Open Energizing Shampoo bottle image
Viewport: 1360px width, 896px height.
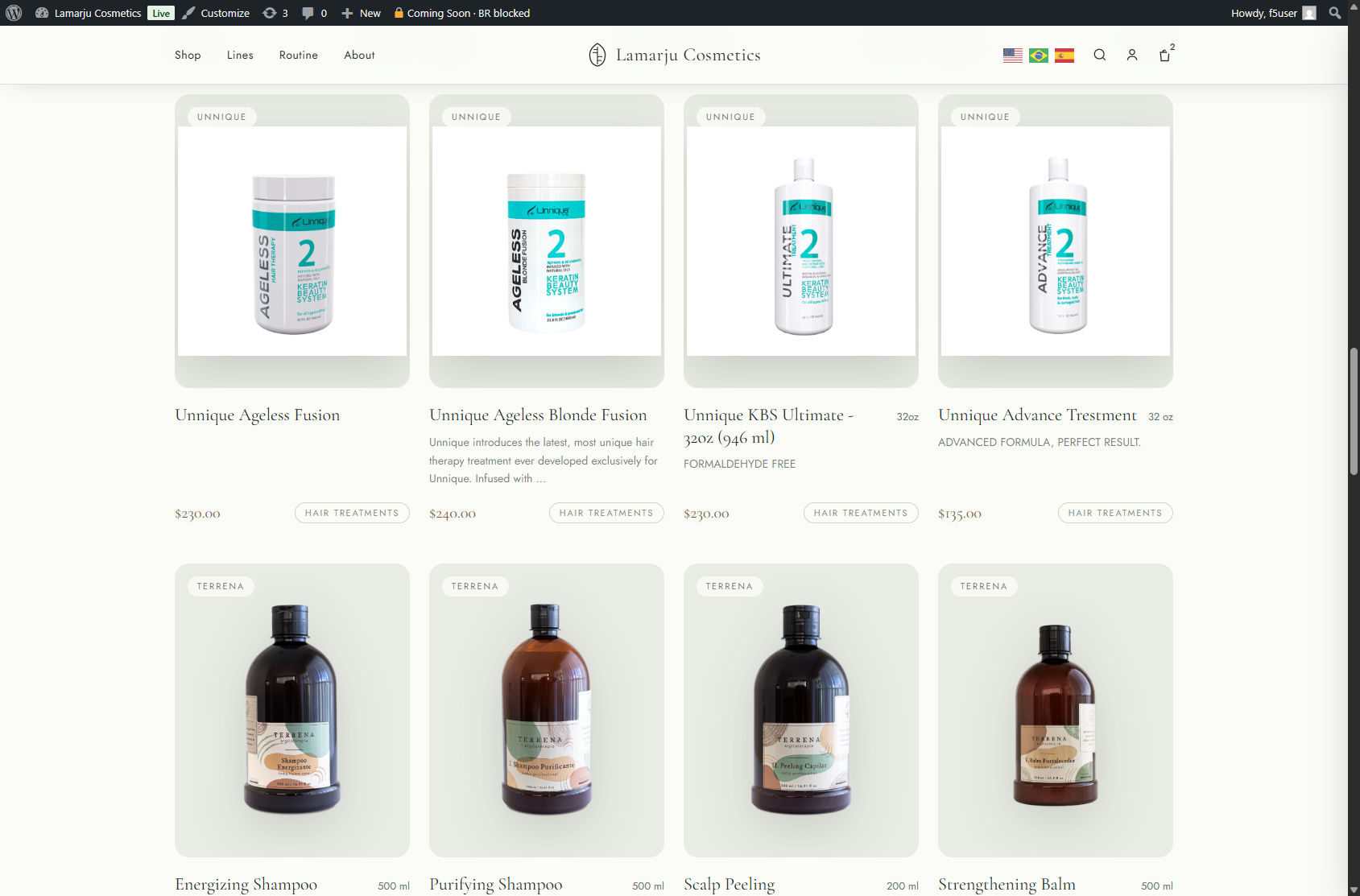[x=292, y=710]
